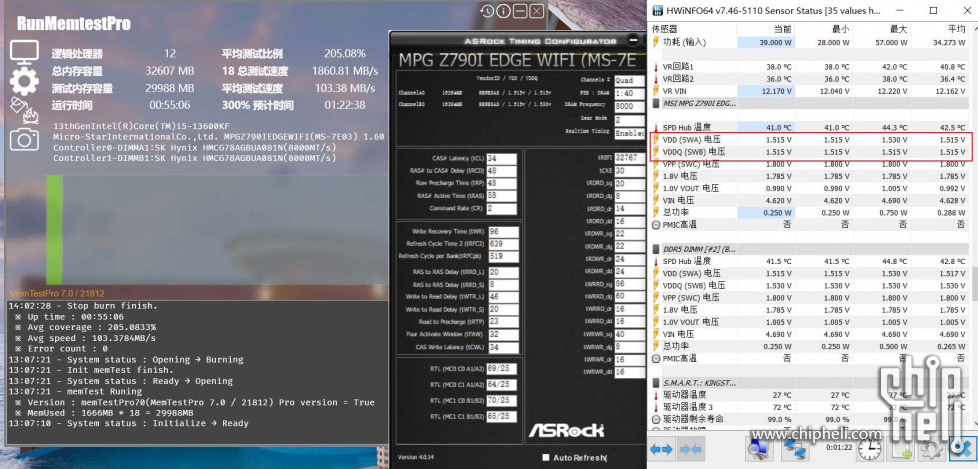
Task: Click HWiNFO magnifier monitor icon
Action: click(x=759, y=449)
